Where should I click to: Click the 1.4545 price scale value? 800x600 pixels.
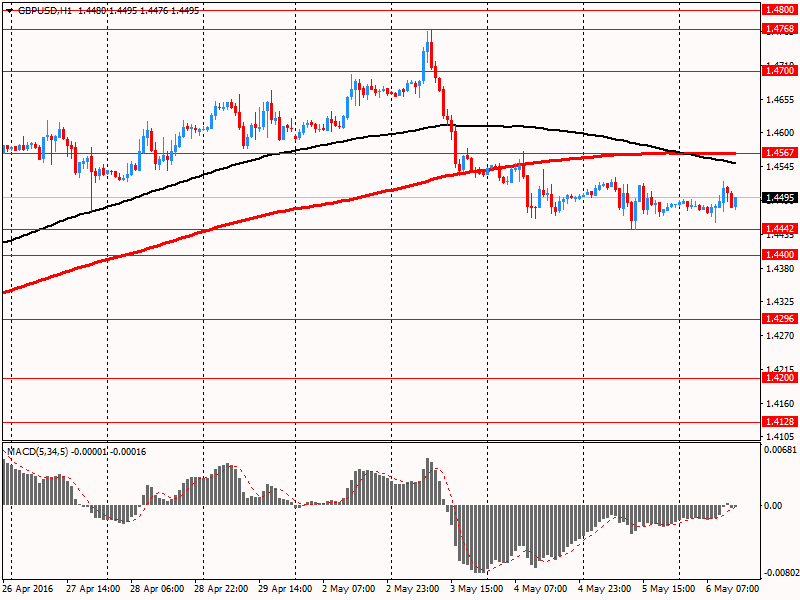[781, 166]
